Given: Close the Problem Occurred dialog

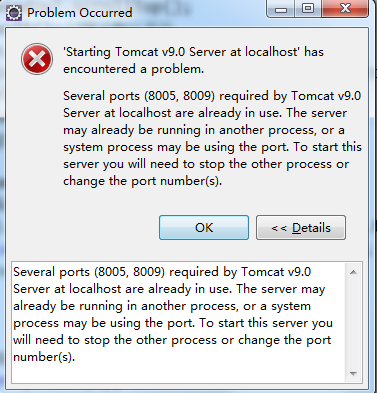Looking at the screenshot, I should tap(345, 9).
